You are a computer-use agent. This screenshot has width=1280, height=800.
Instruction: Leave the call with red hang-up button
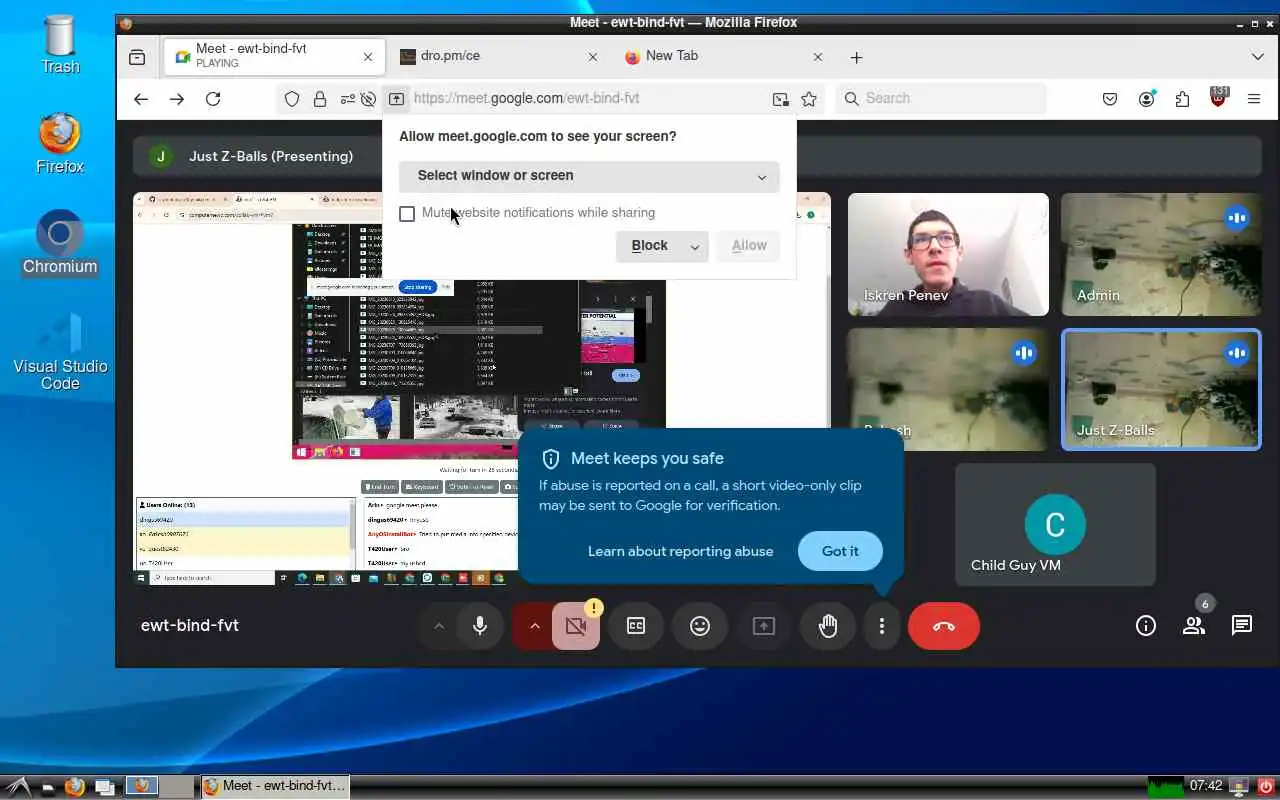(944, 626)
